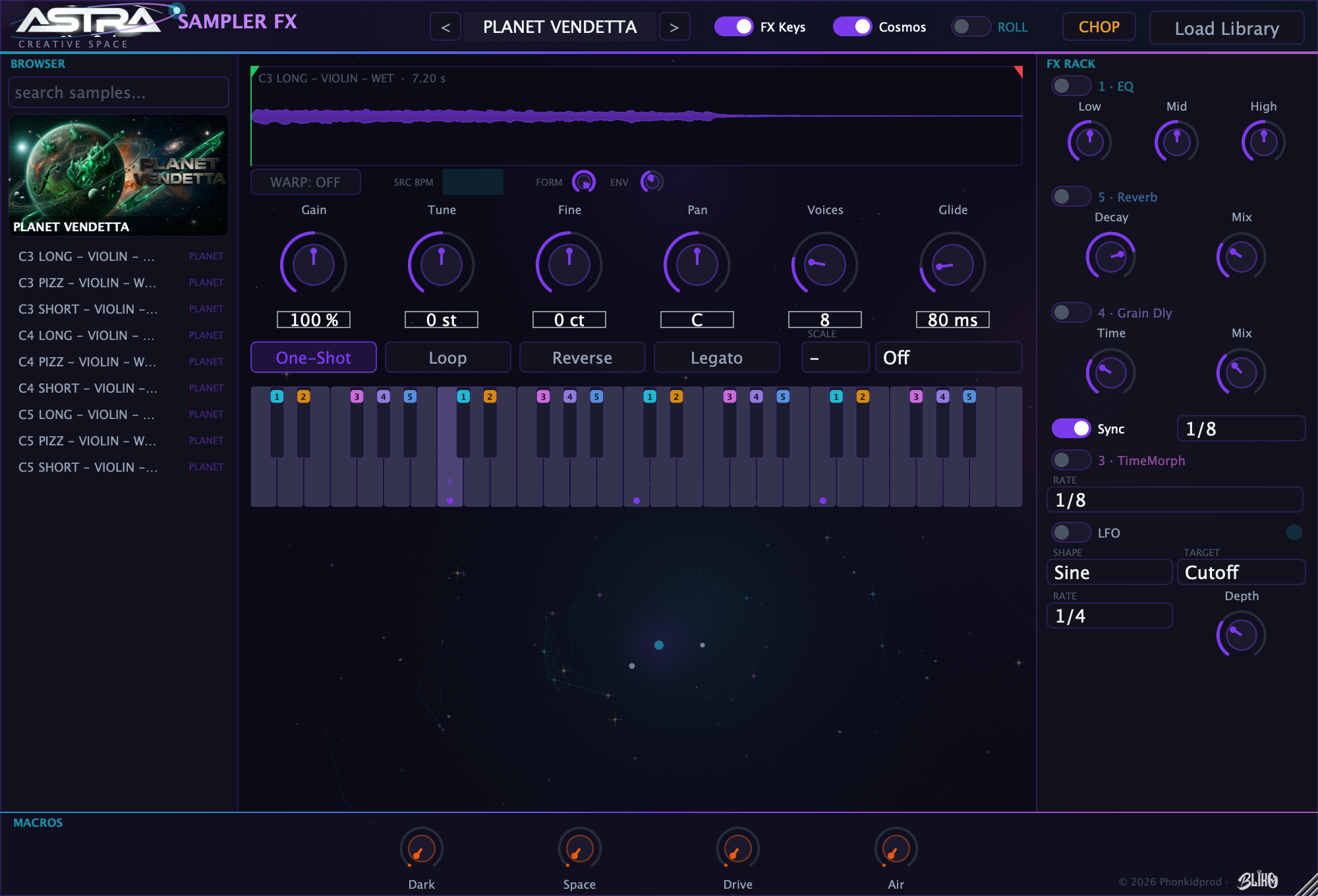
Task: Go to previous preset arrow
Action: [x=445, y=27]
